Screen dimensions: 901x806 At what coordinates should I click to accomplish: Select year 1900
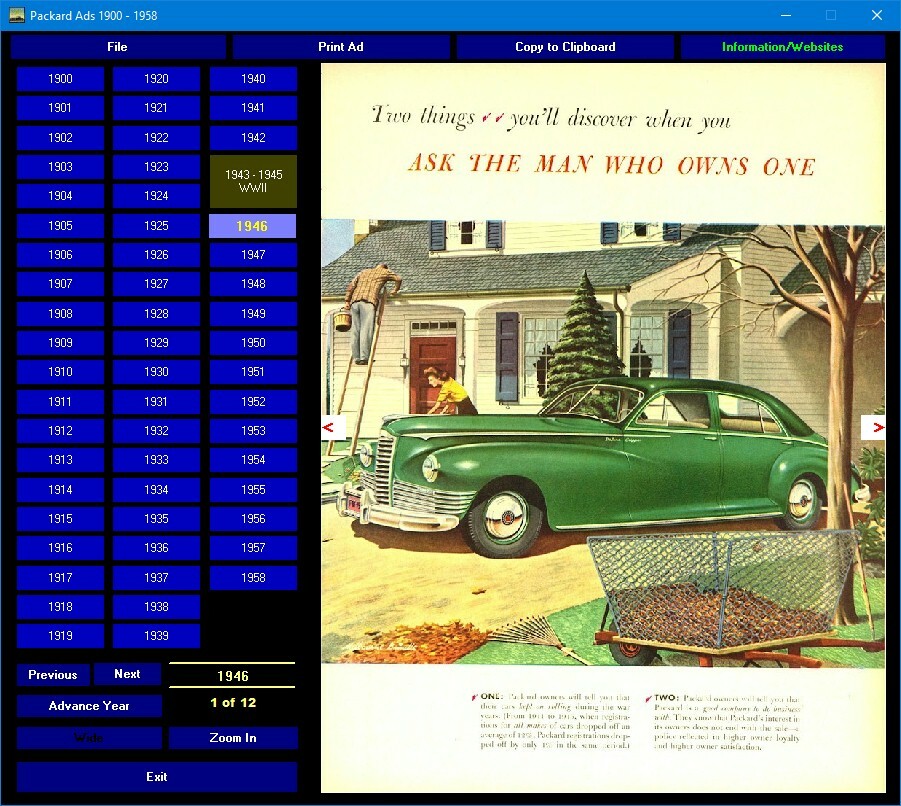pos(60,79)
